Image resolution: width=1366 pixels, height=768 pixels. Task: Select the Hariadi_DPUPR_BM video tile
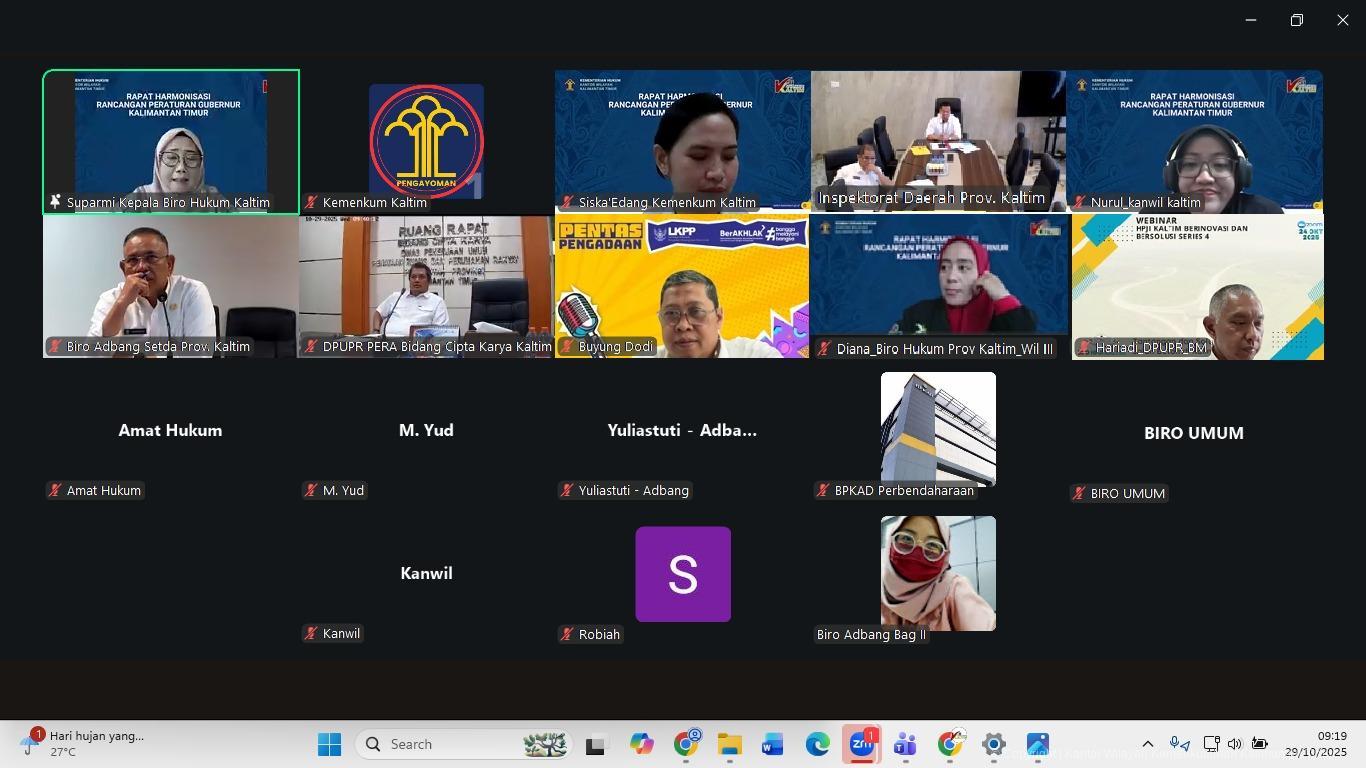click(1197, 287)
